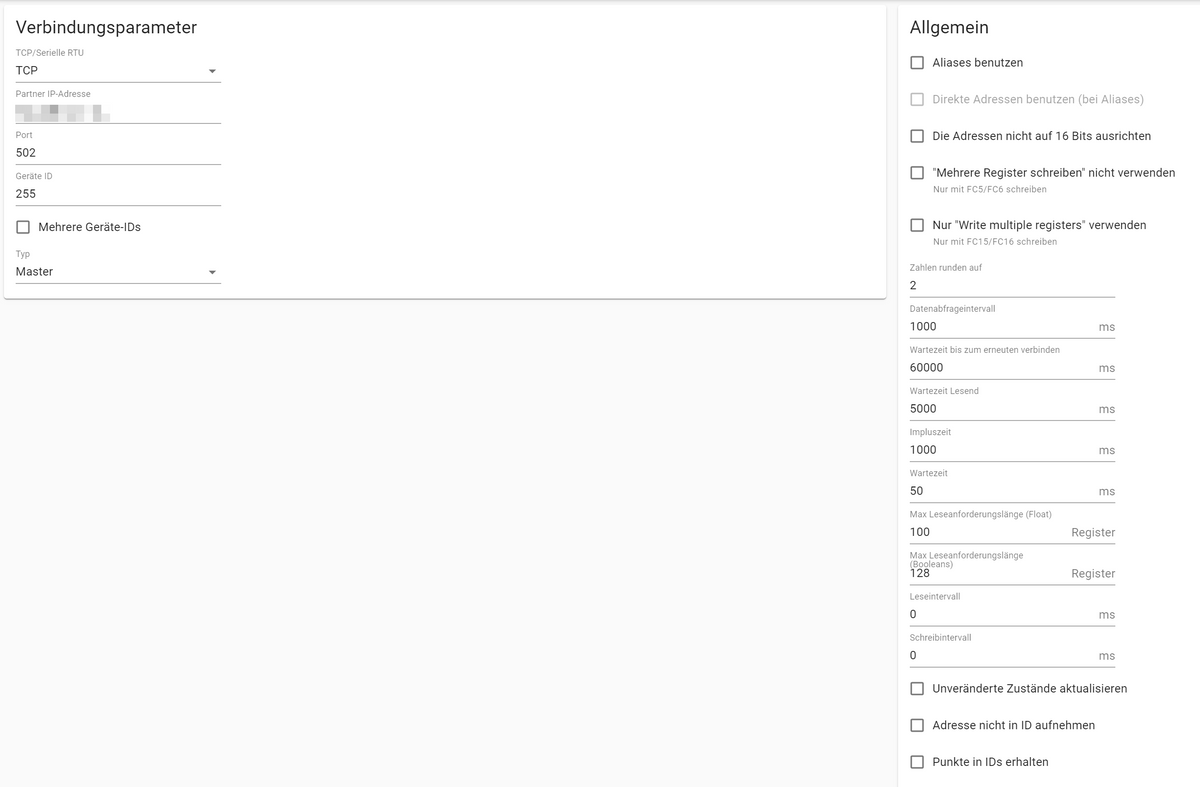This screenshot has height=787, width=1200.
Task: Click the Zahlen runden auf field
Action: 1012,286
